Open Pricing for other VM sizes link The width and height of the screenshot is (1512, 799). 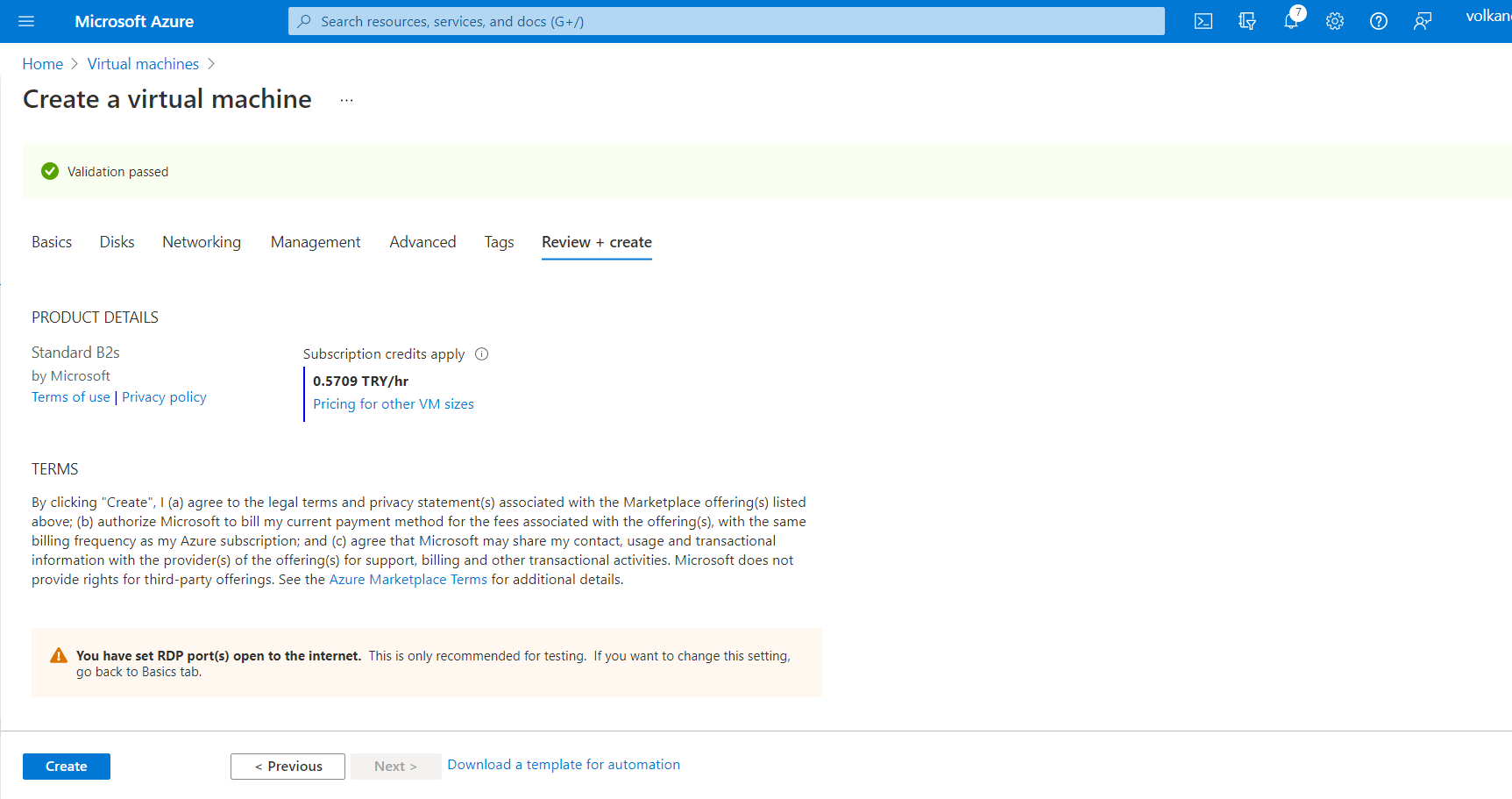click(x=394, y=404)
